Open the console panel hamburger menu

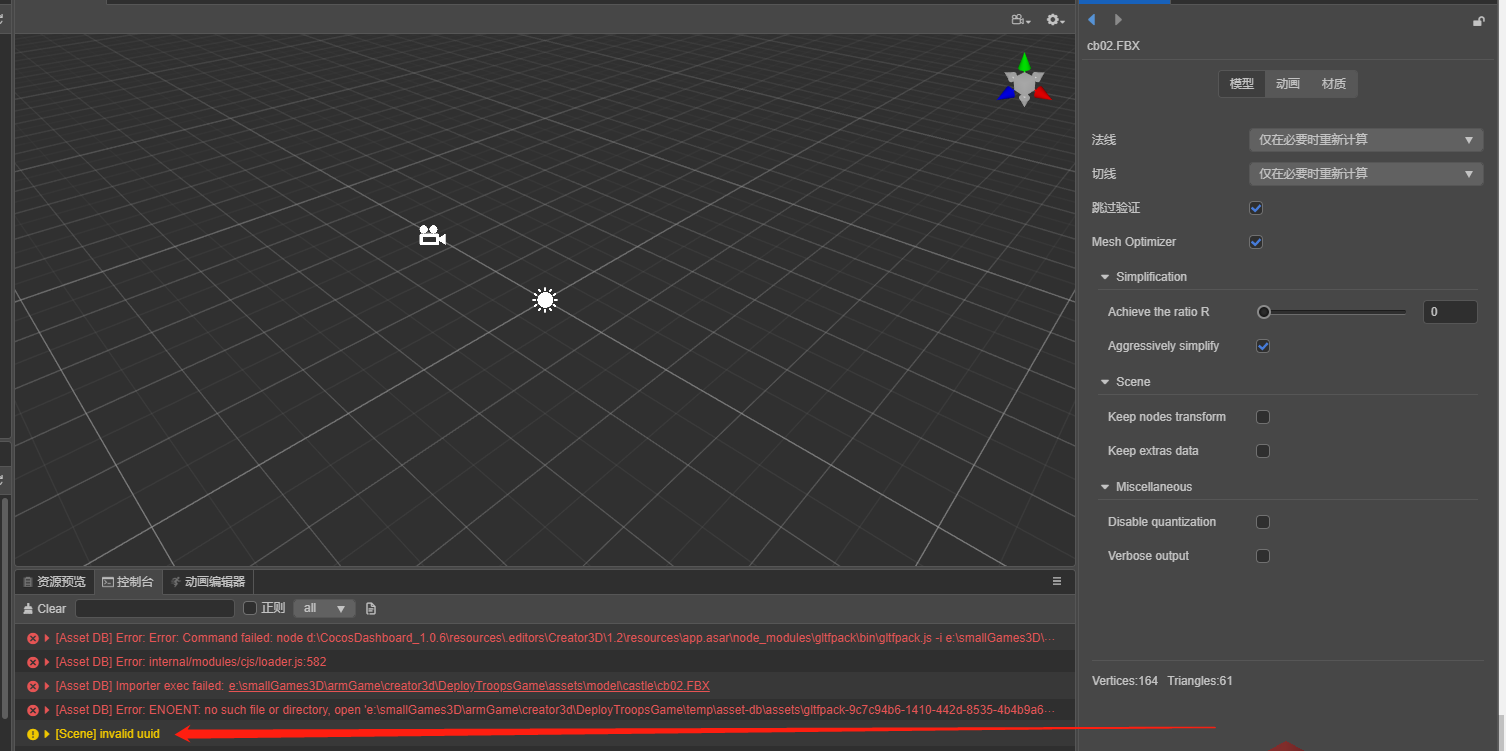(1057, 581)
